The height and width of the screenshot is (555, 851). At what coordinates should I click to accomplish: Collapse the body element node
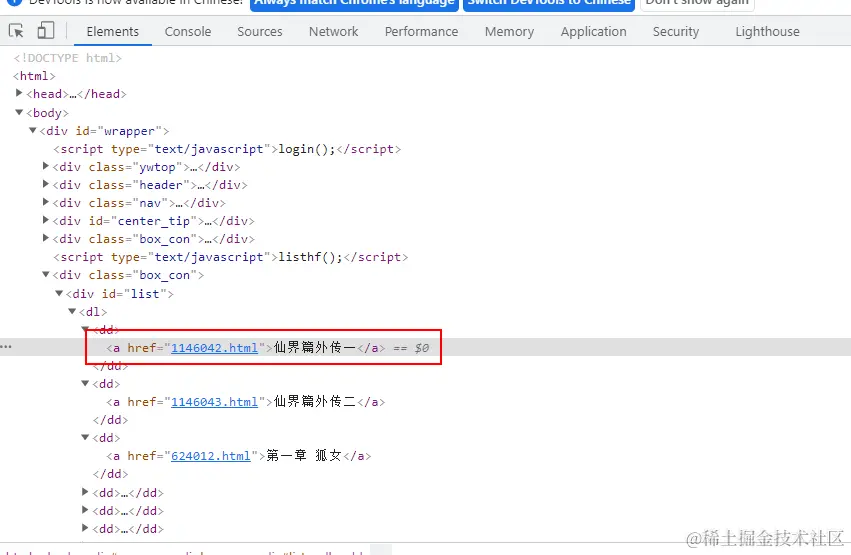click(19, 112)
